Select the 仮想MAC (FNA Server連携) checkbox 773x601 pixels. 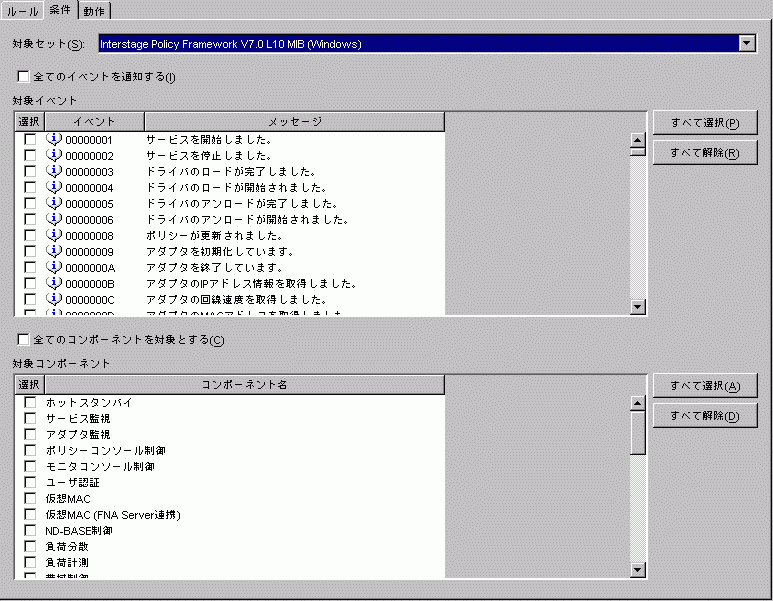tap(30, 514)
